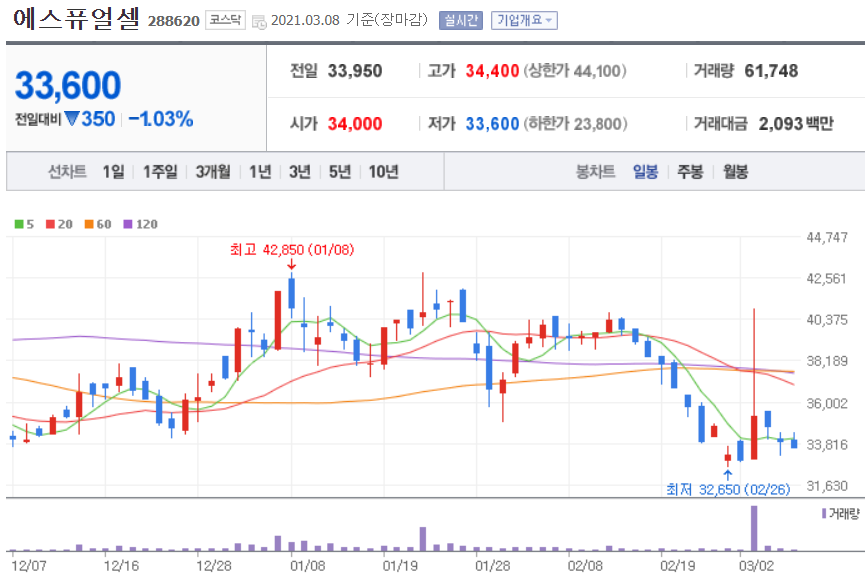865x577 pixels.
Task: Click the opening price 34,000
Action: (x=355, y=124)
